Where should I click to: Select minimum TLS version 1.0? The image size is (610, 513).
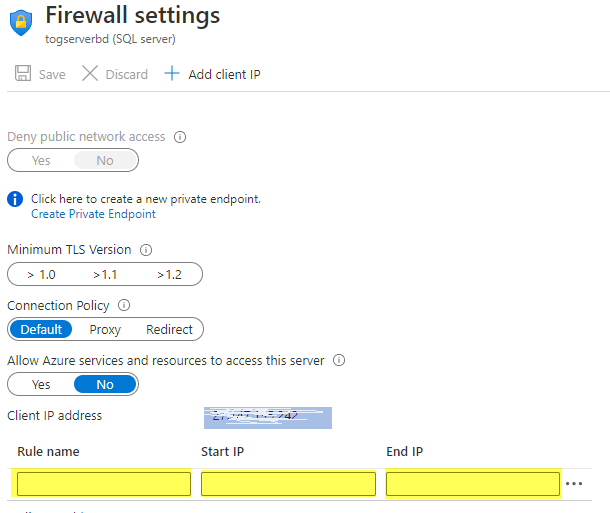pyautogui.click(x=41, y=274)
